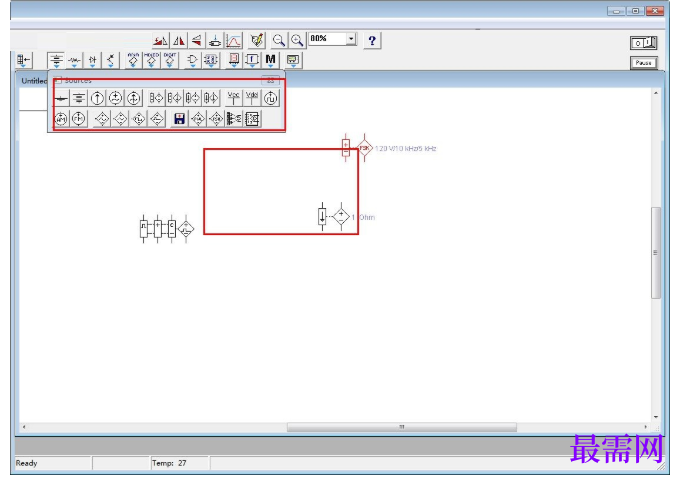Select the blue floppy-disk source icon
The height and width of the screenshot is (480, 682).
tap(179, 119)
